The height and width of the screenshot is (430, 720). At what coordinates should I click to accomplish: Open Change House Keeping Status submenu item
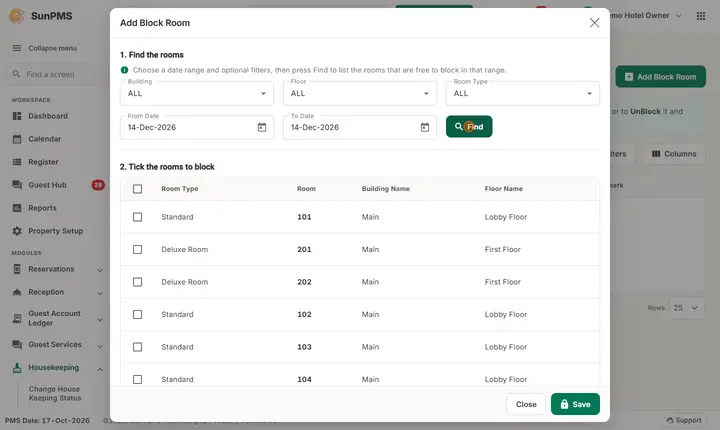pyautogui.click(x=55, y=393)
